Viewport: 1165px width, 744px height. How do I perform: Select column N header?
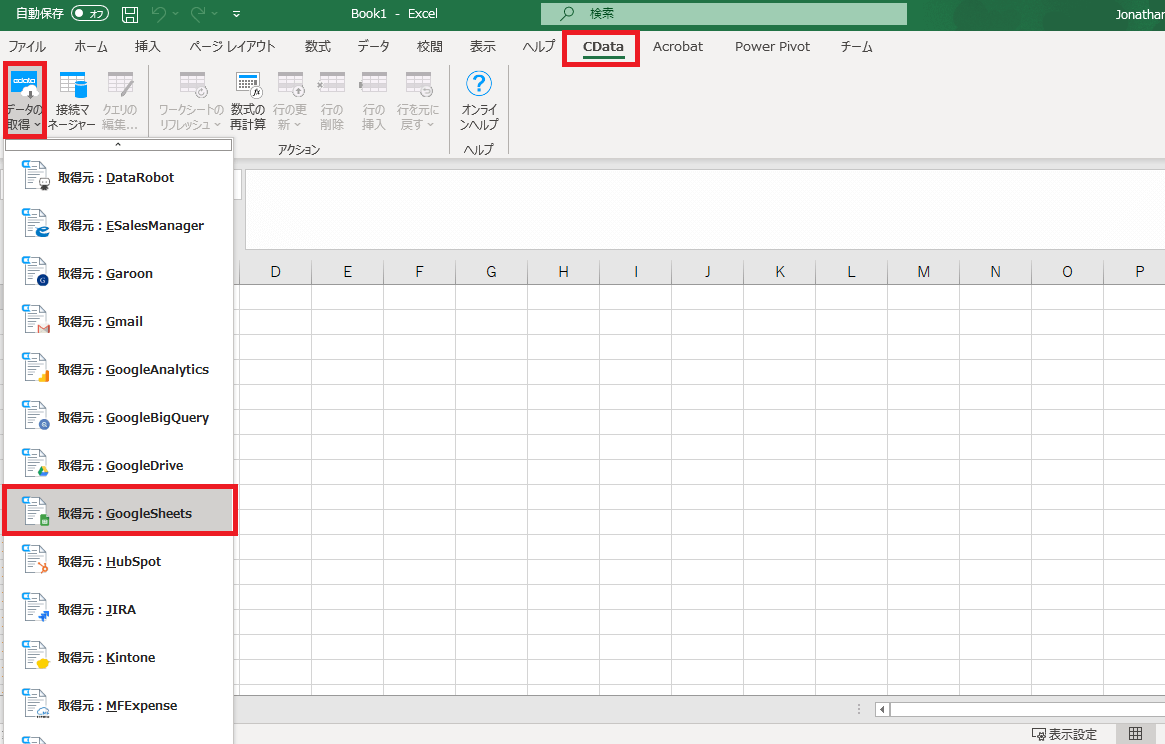point(996,272)
